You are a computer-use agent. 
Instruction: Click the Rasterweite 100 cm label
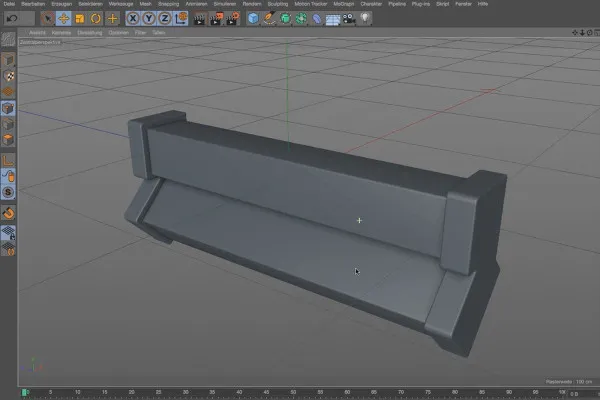point(569,382)
